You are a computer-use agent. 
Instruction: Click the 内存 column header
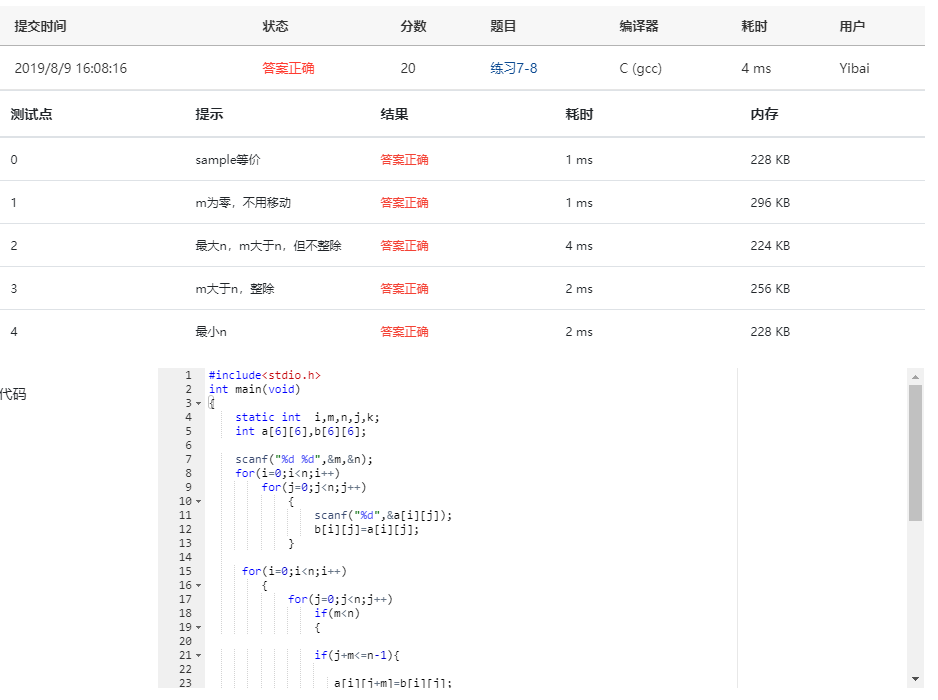764,114
